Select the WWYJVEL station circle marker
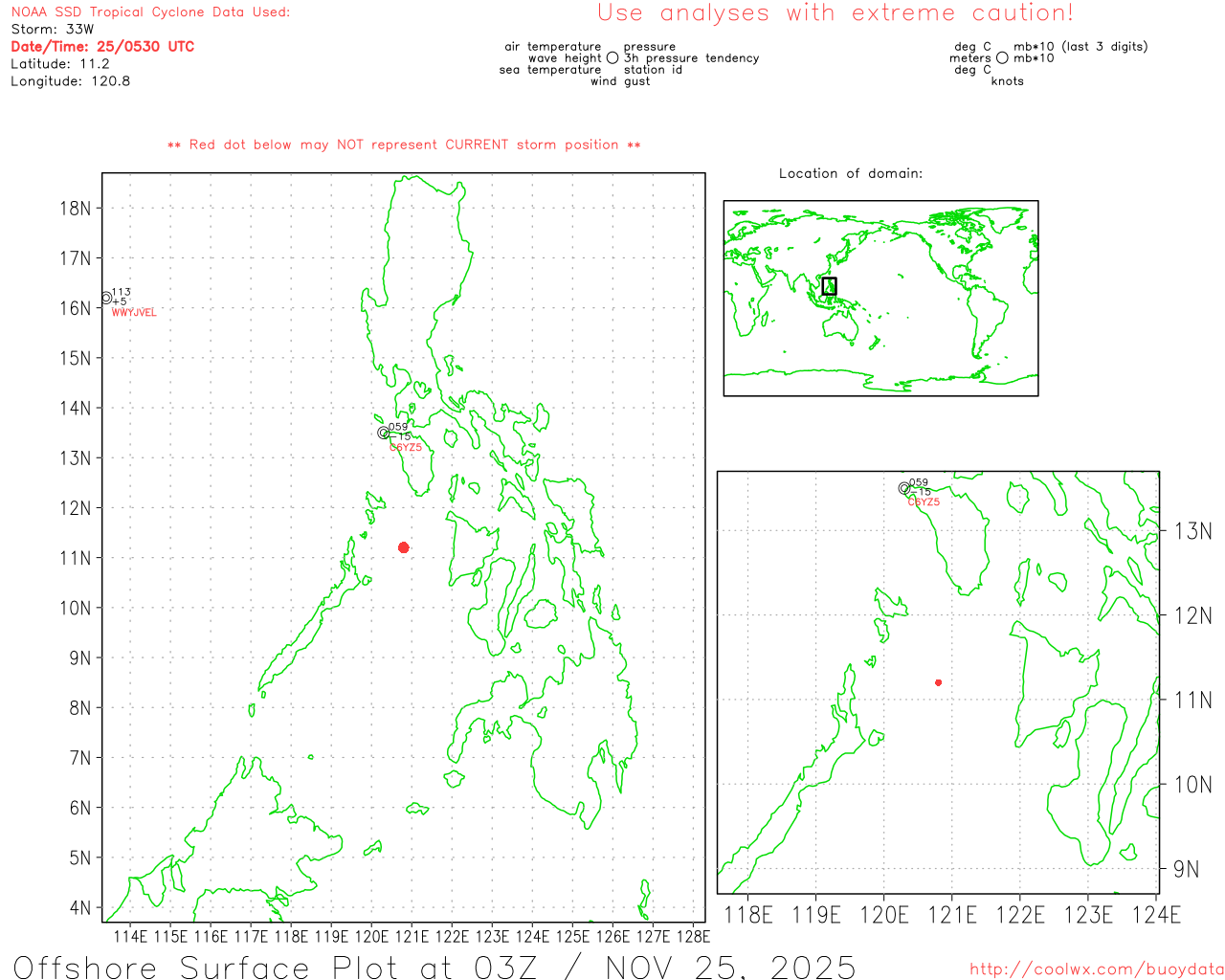1225x980 pixels. 106,298
